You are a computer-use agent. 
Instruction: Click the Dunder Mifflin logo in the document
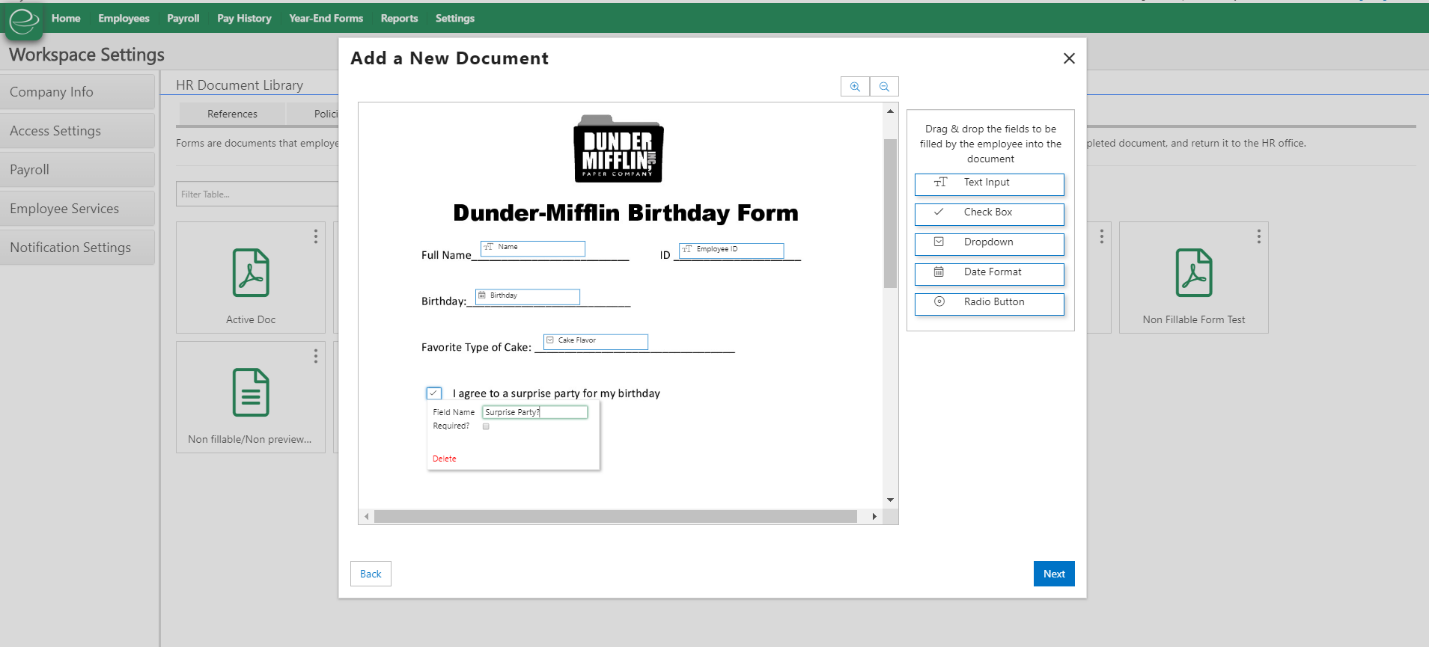pyautogui.click(x=619, y=149)
